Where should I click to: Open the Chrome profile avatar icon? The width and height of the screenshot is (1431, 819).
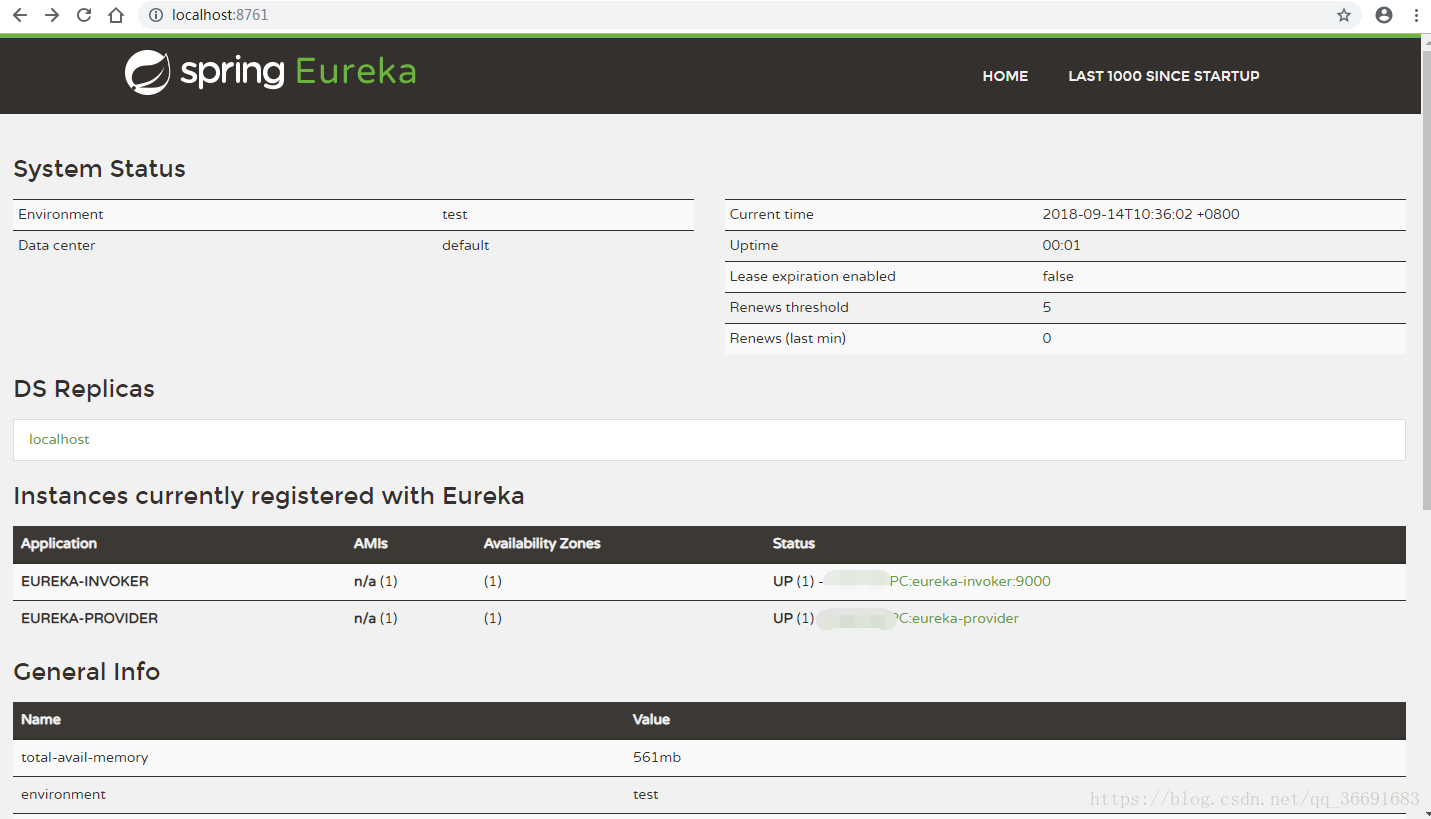(x=1384, y=15)
